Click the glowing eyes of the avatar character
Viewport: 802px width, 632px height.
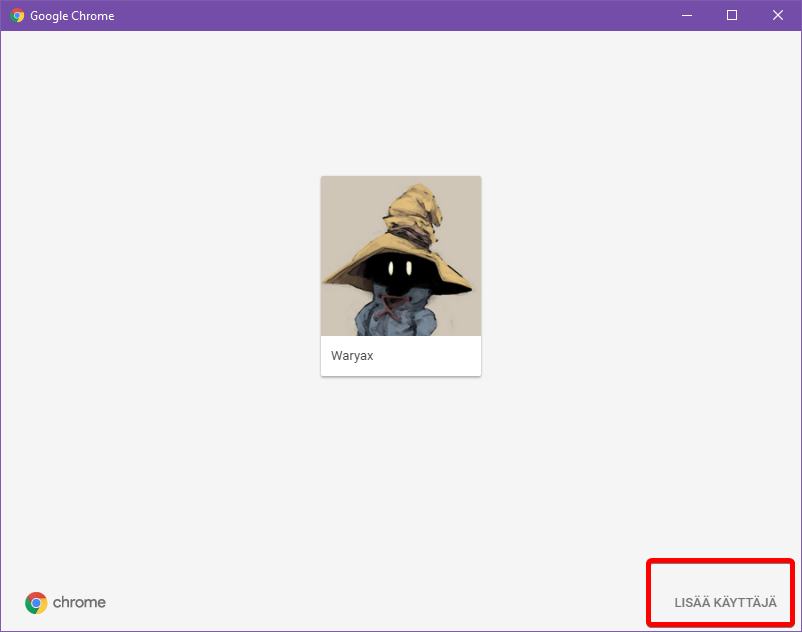(x=399, y=268)
